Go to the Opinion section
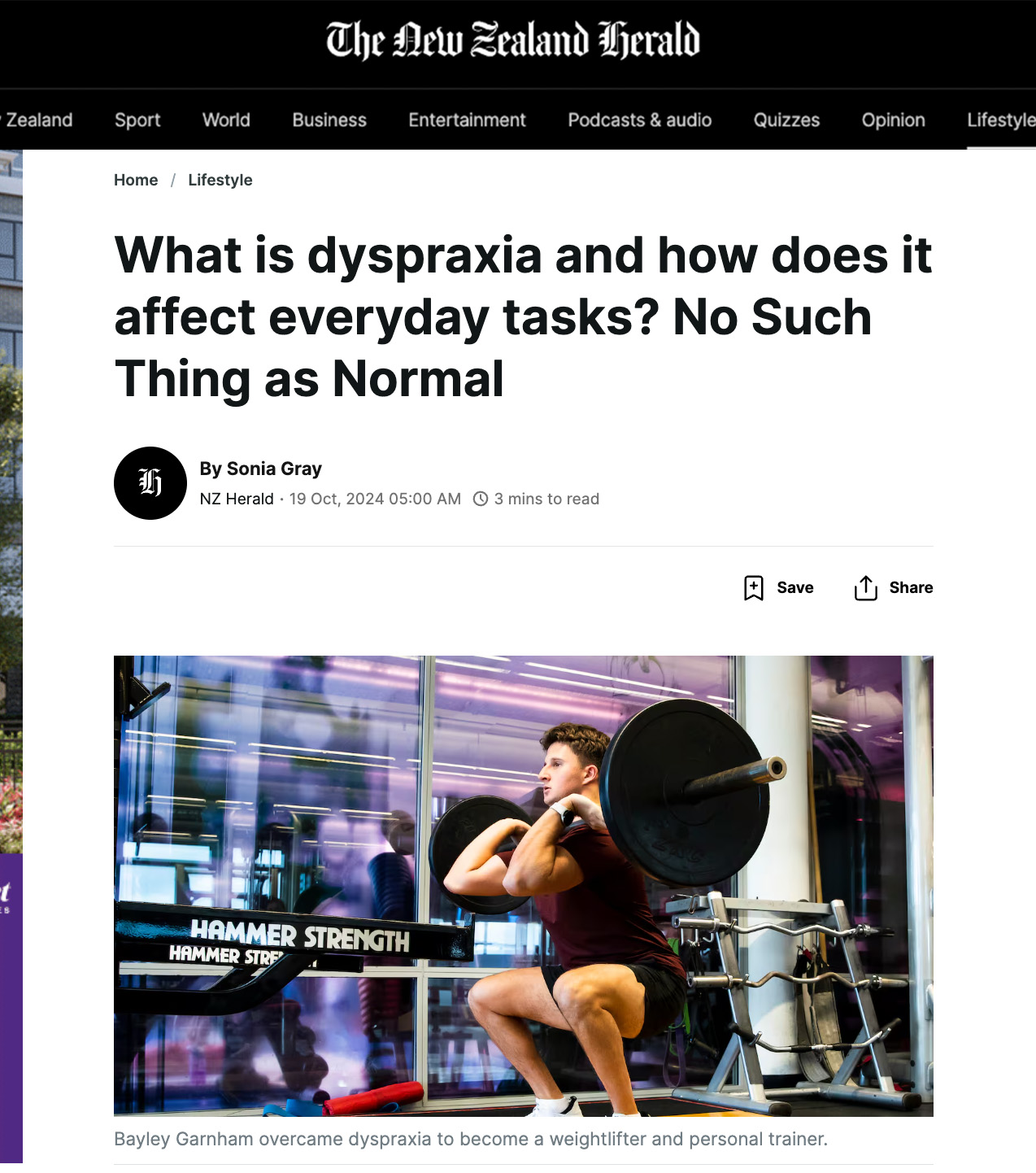This screenshot has height=1173, width=1036. [894, 120]
